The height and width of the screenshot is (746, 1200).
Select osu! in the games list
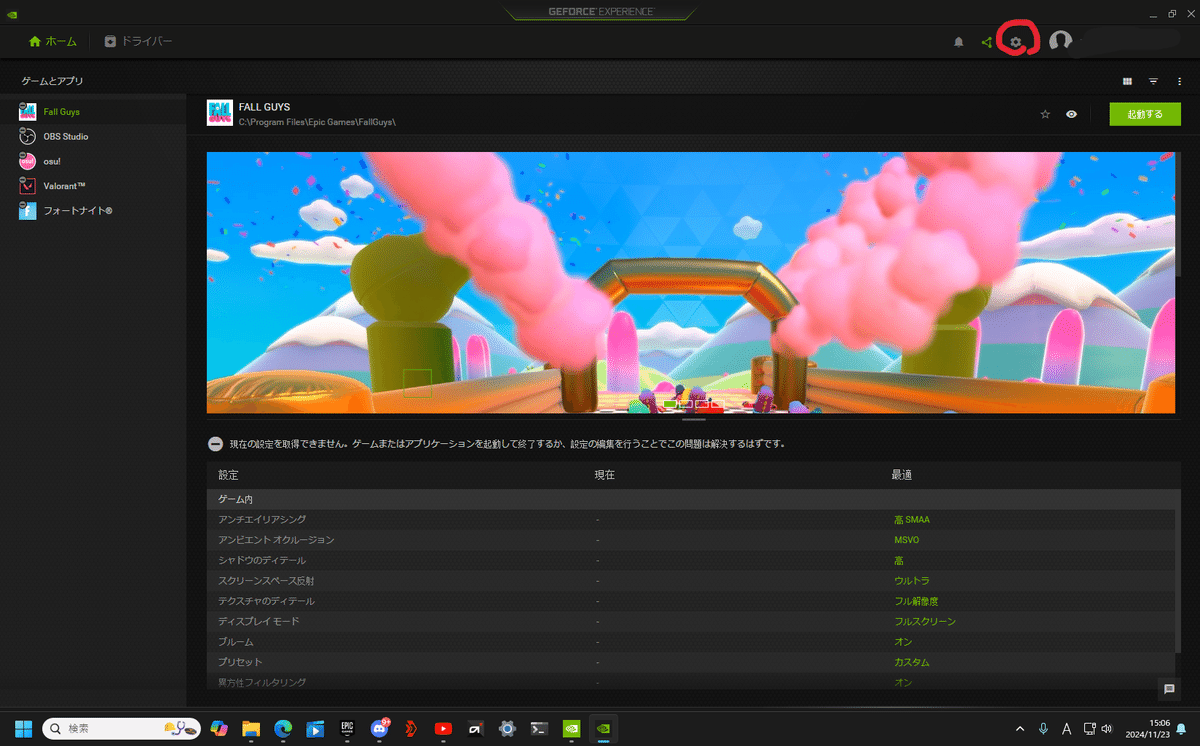[x=93, y=161]
